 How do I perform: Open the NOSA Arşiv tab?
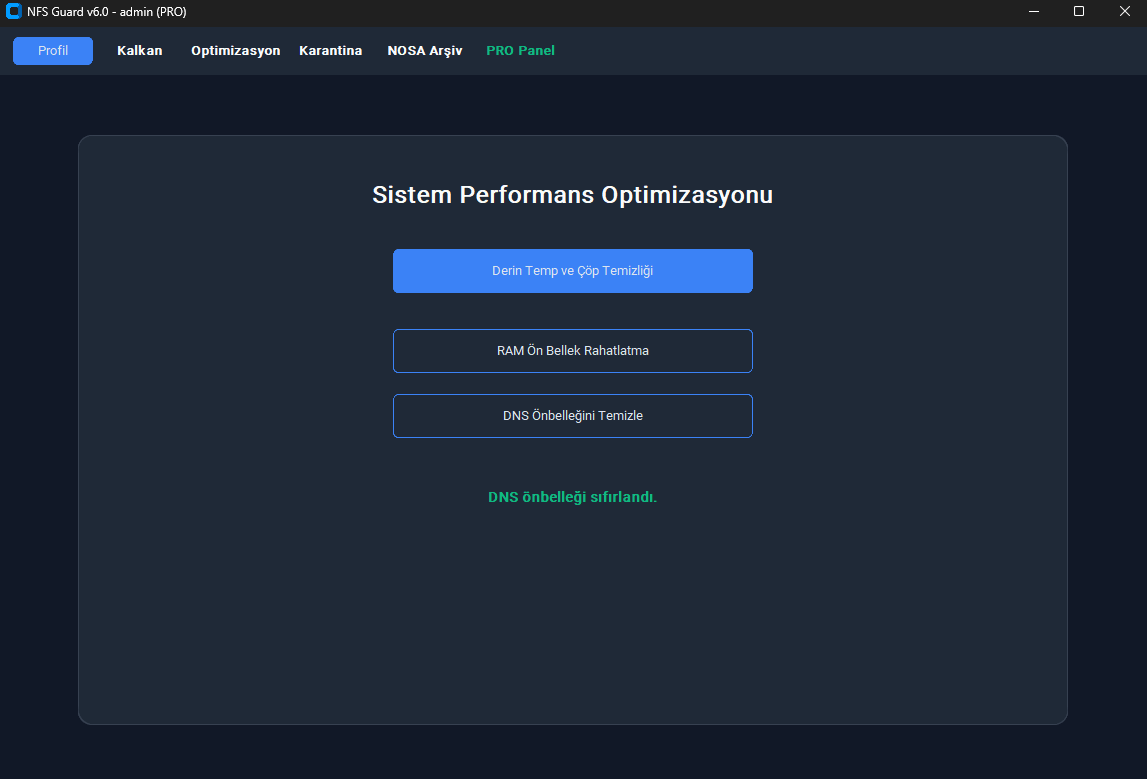425,50
